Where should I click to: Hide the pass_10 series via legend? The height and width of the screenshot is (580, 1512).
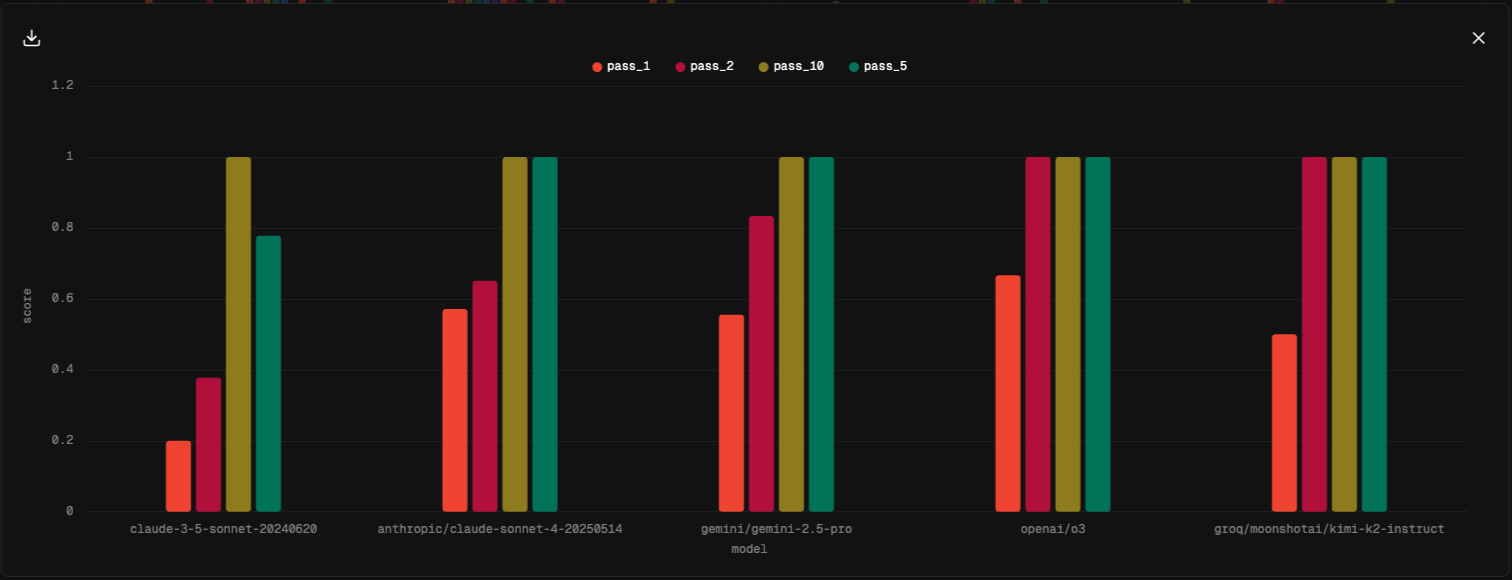pos(790,67)
